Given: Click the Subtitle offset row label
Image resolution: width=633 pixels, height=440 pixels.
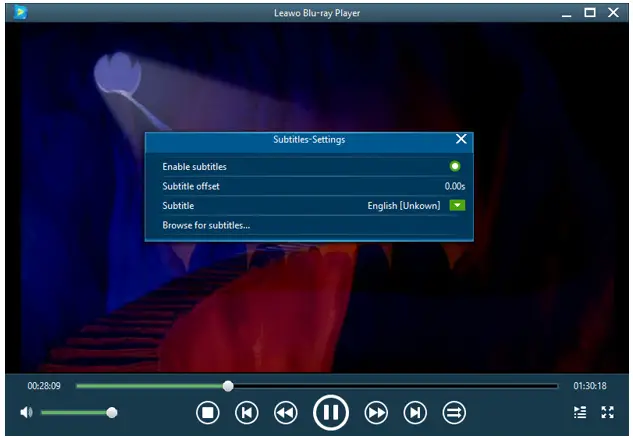Looking at the screenshot, I should tap(191, 186).
